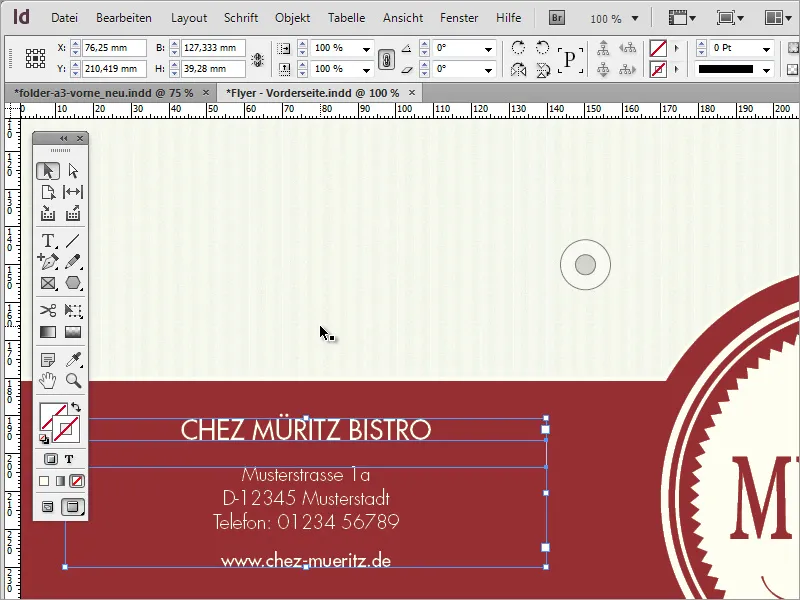
Task: Expand the Scale Y percentage dropdown
Action: [x=366, y=70]
